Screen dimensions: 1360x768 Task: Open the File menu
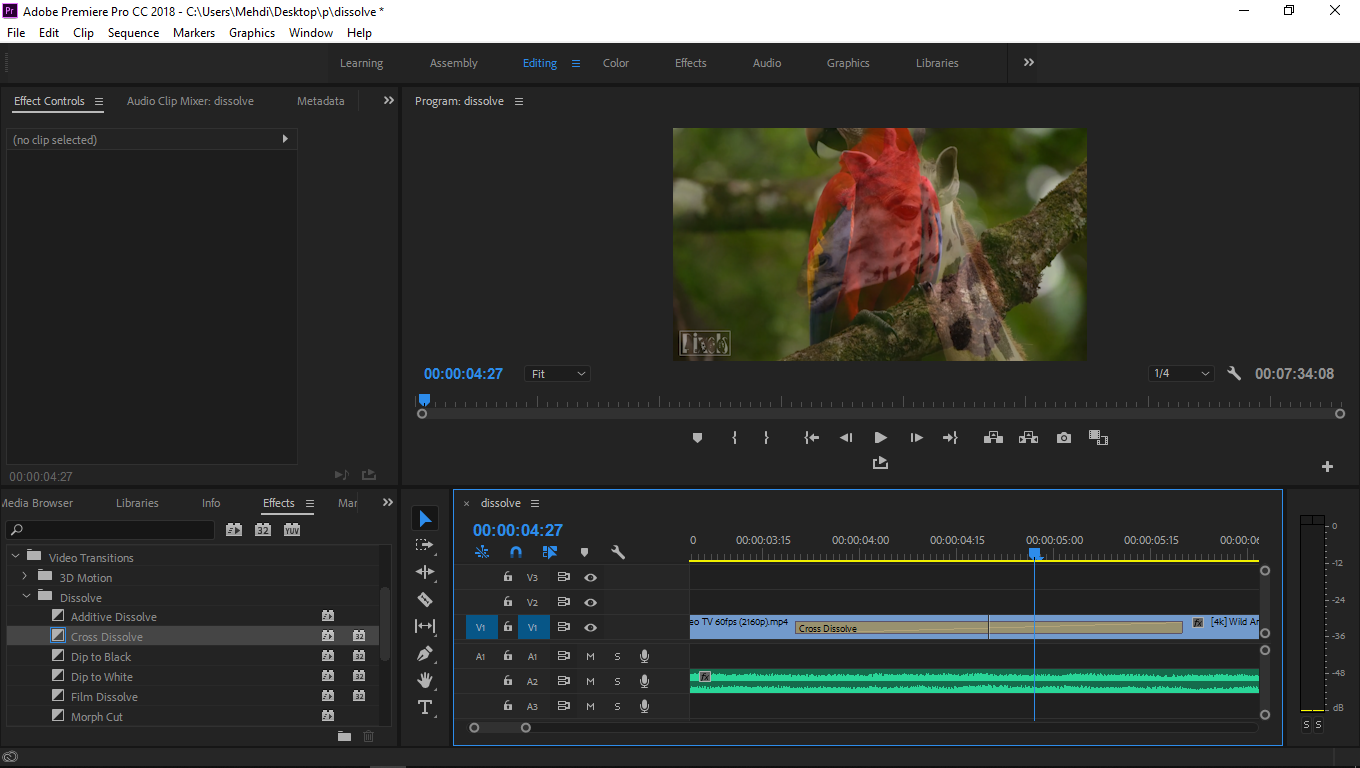[x=16, y=32]
